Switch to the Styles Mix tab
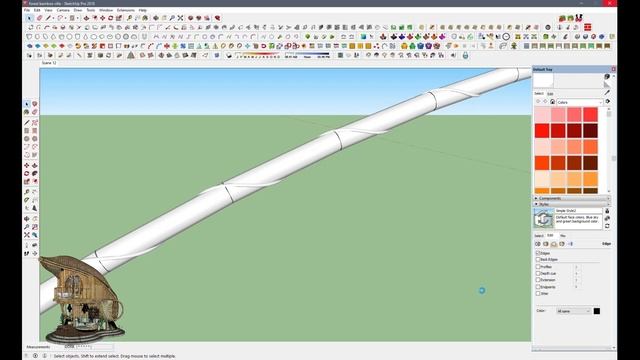640x360 pixels. pos(563,236)
